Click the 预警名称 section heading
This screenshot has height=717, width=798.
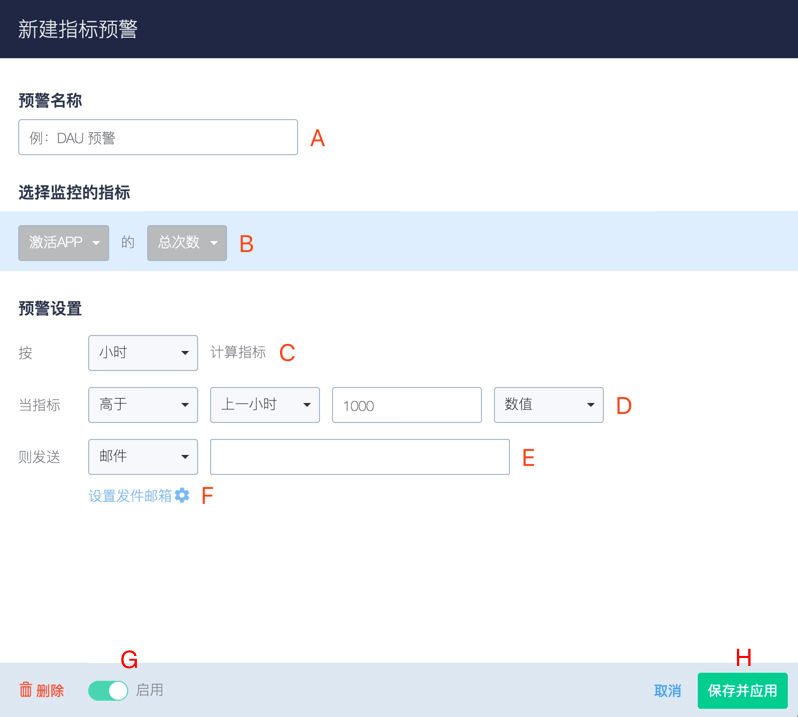pos(50,100)
